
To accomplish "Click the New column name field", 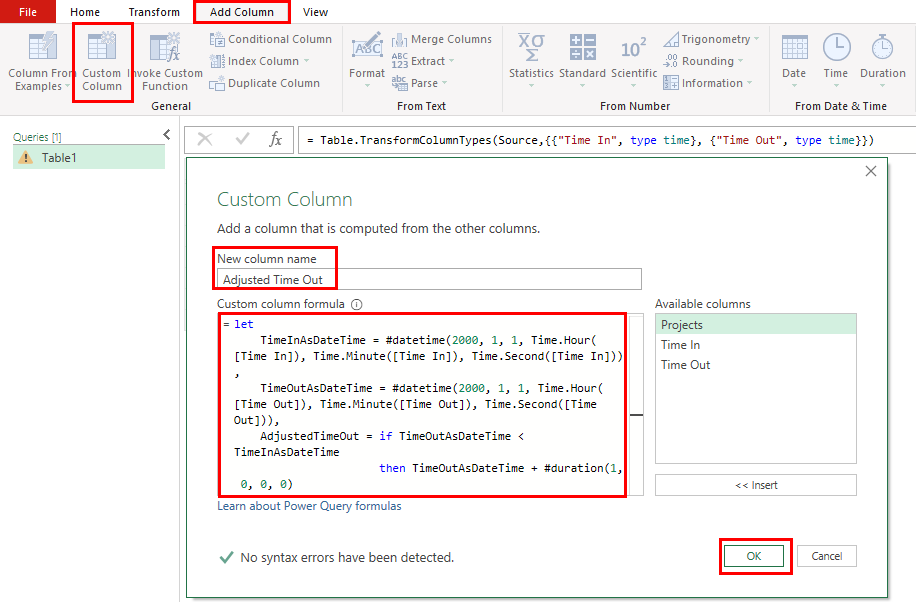I will point(429,279).
